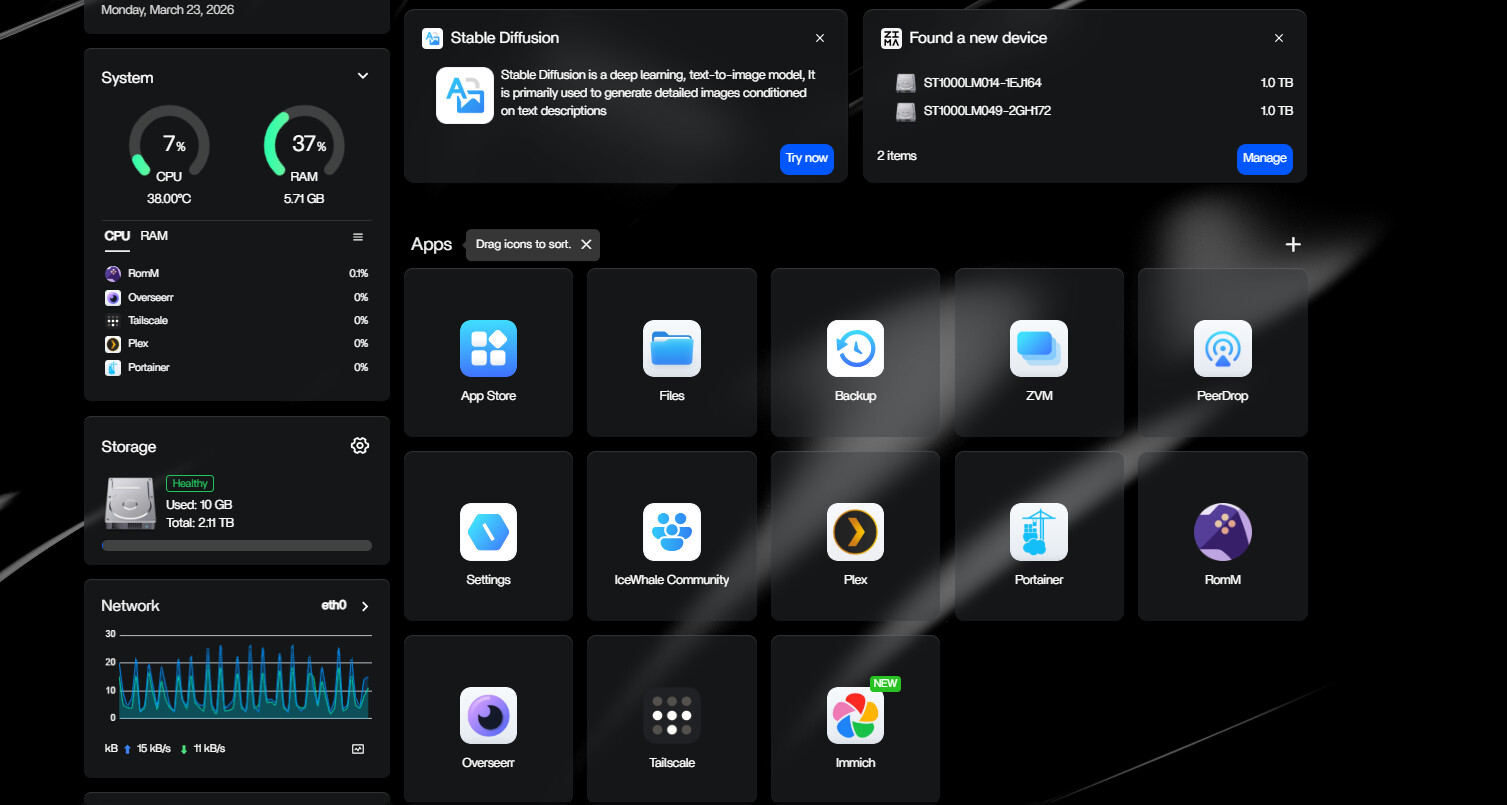Click the storage usage progress bar

coord(237,546)
